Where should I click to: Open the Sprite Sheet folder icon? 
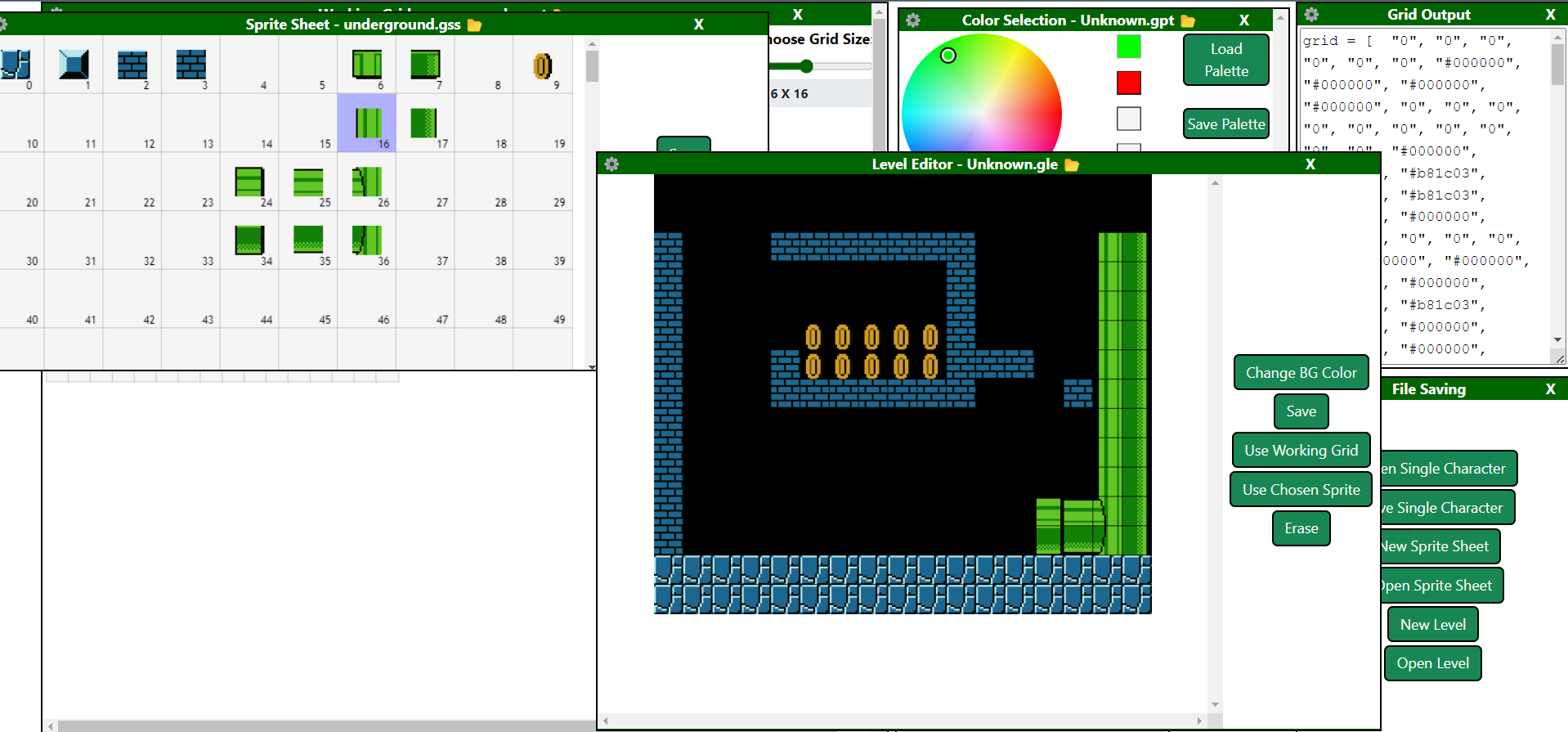coord(474,25)
